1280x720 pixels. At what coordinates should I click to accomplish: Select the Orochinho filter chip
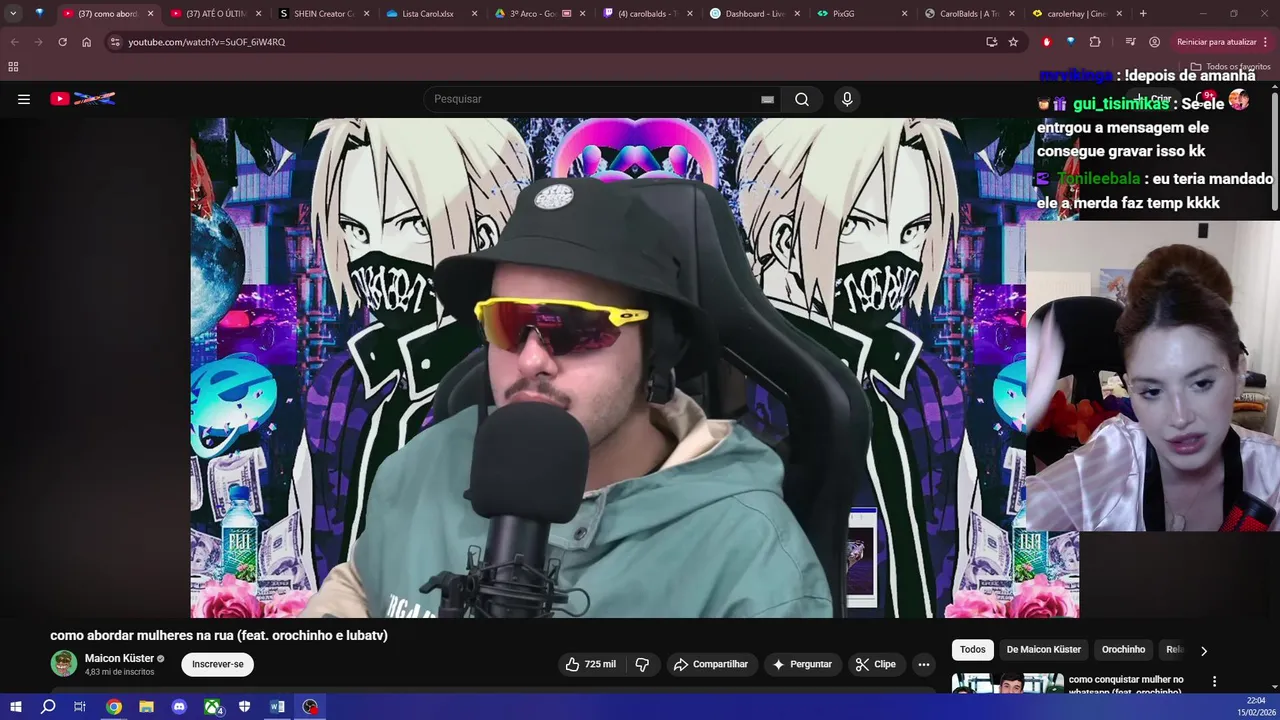coord(1123,649)
